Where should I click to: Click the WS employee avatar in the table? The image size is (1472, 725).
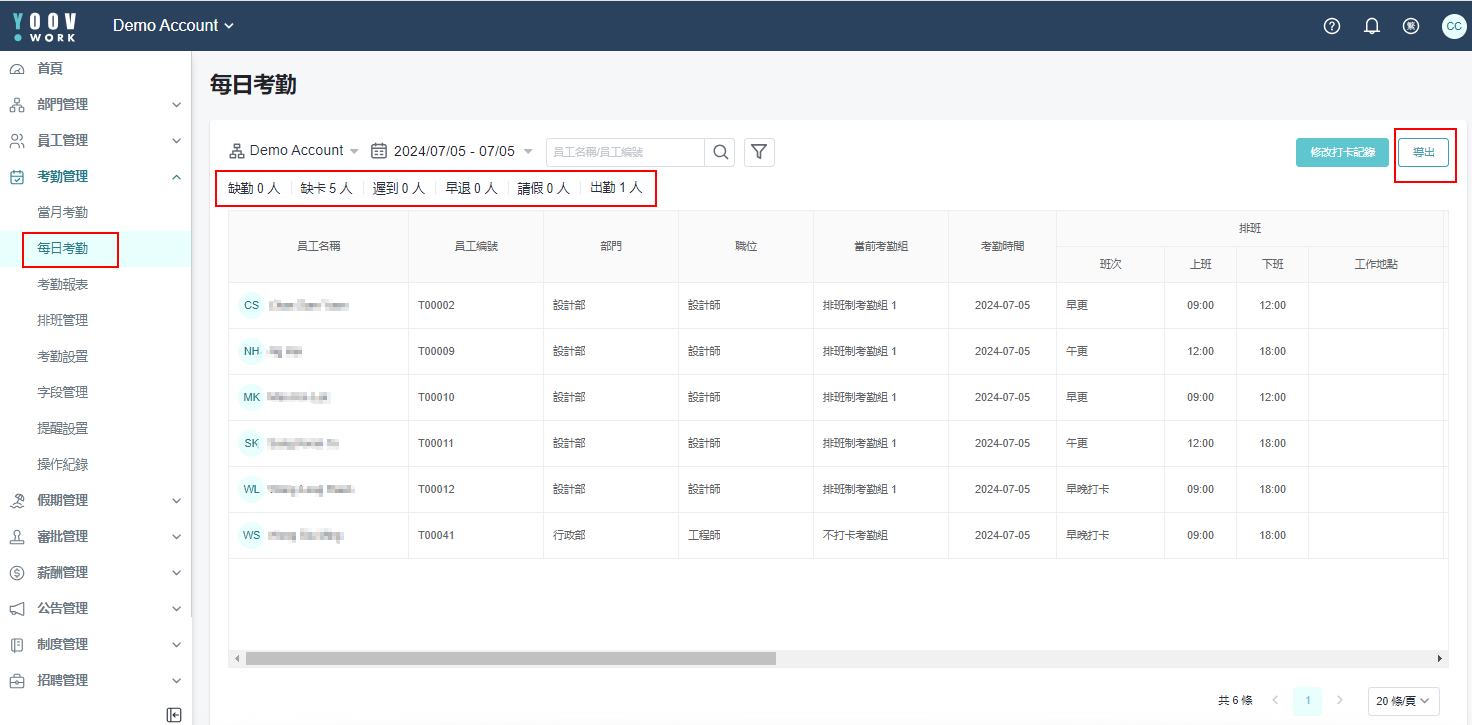point(251,535)
